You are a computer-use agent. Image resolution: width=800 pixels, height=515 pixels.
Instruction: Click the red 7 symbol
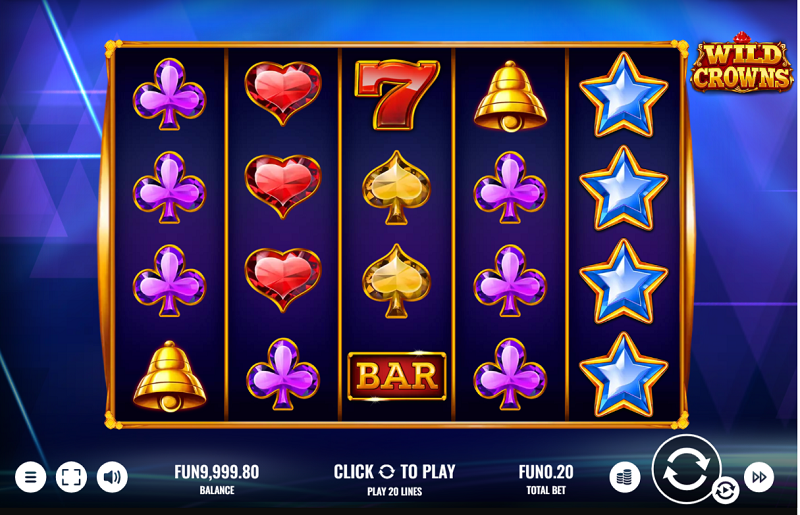396,94
